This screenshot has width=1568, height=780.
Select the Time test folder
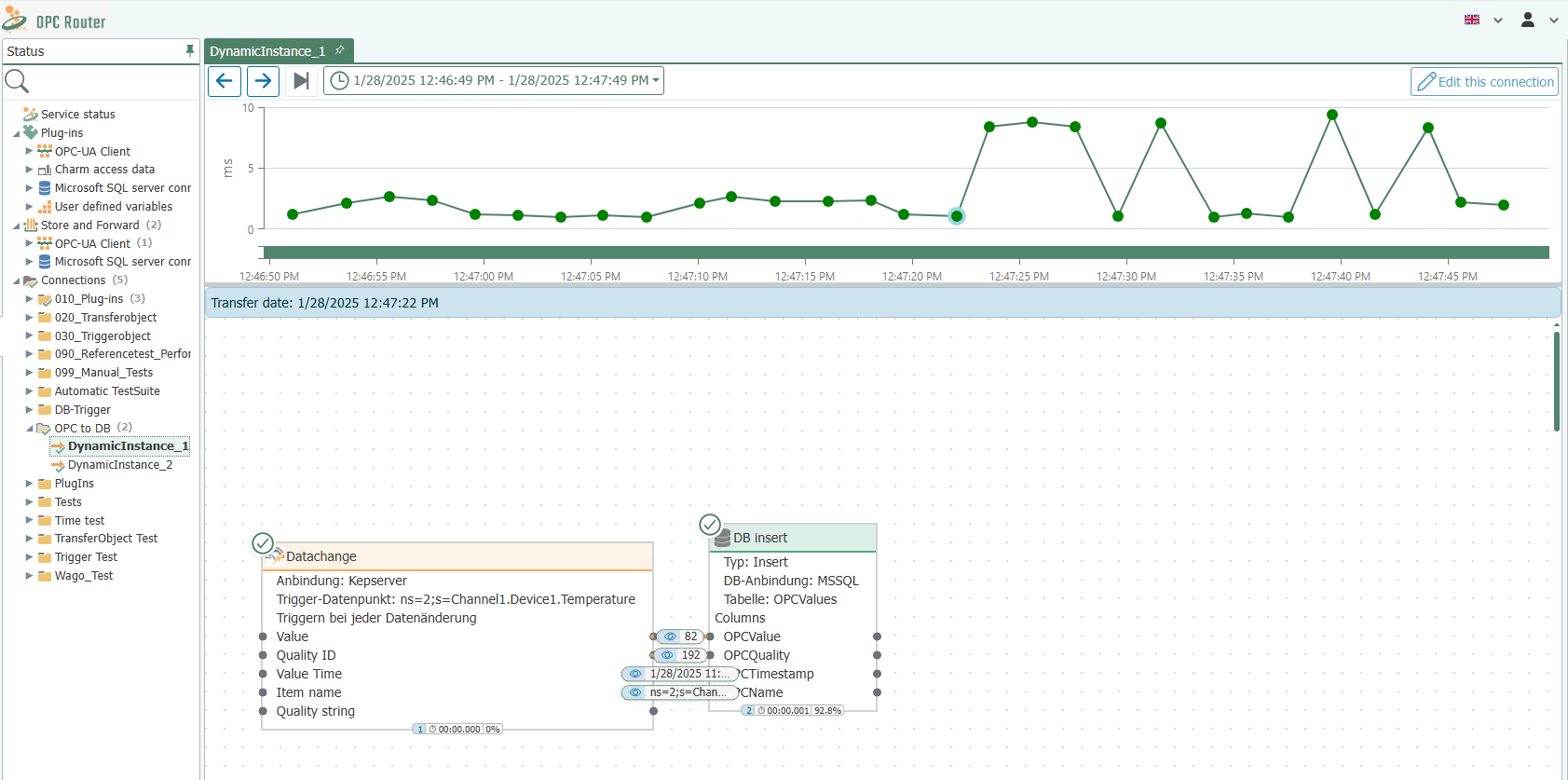click(x=79, y=521)
